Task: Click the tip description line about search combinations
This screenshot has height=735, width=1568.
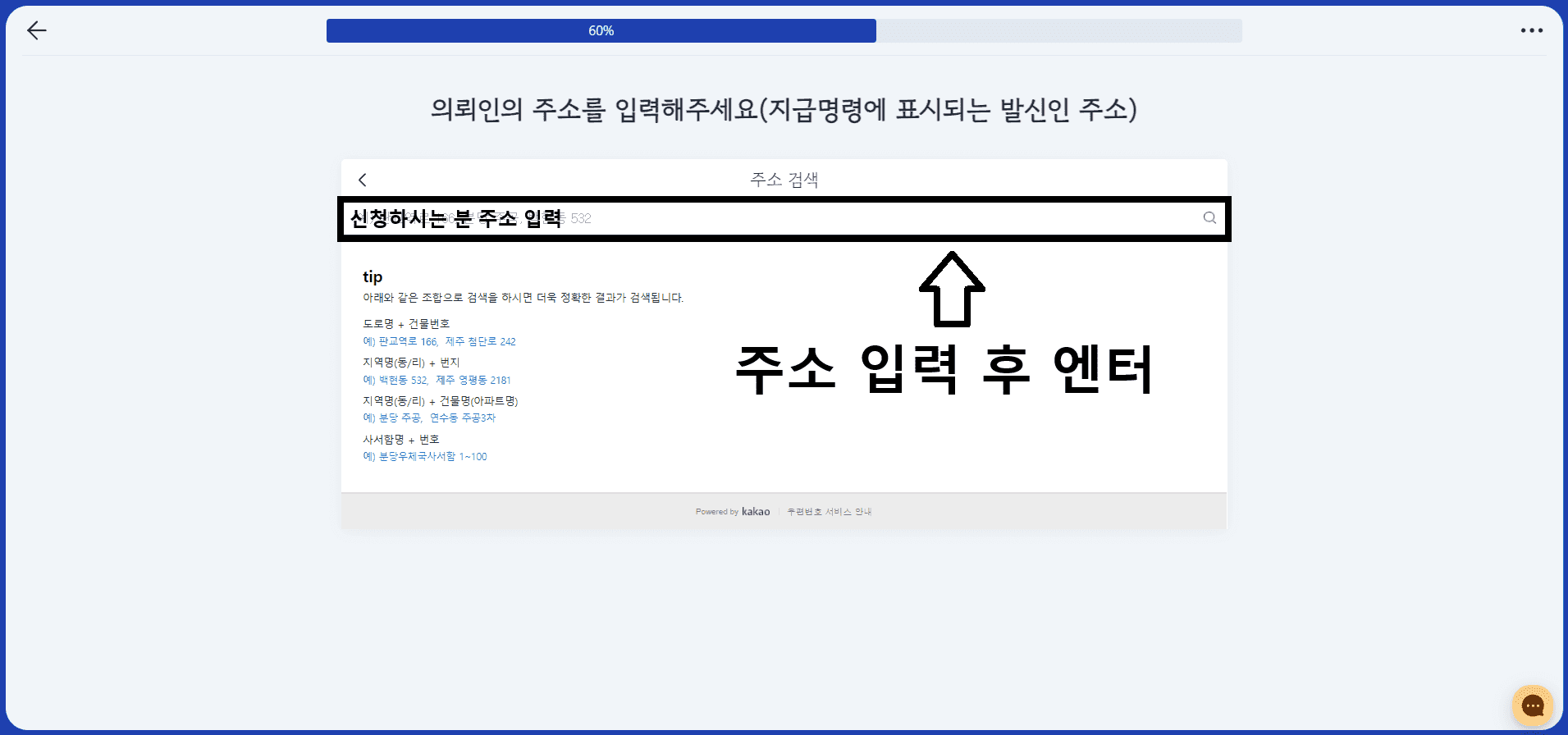Action: coord(523,297)
